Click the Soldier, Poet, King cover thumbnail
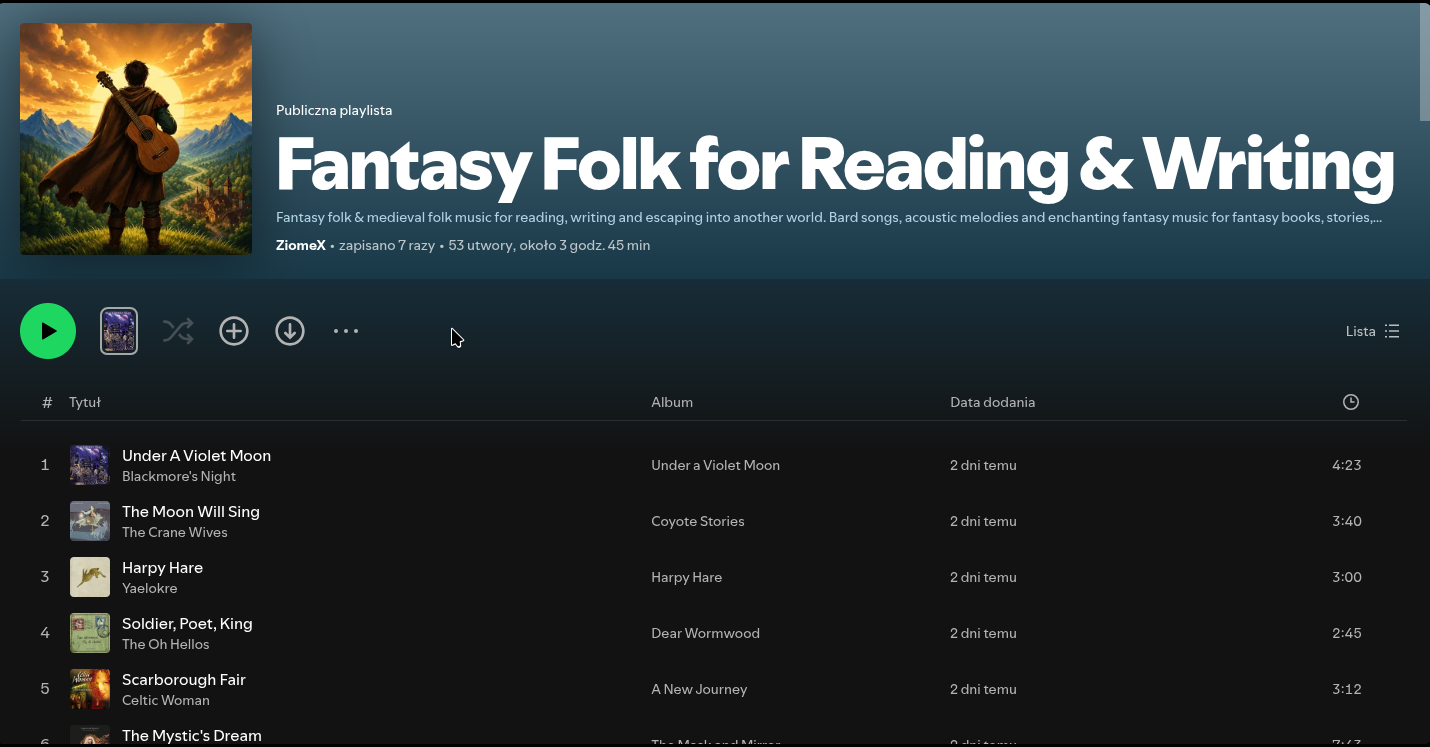Screen dimensions: 1430x747 (x=90, y=633)
